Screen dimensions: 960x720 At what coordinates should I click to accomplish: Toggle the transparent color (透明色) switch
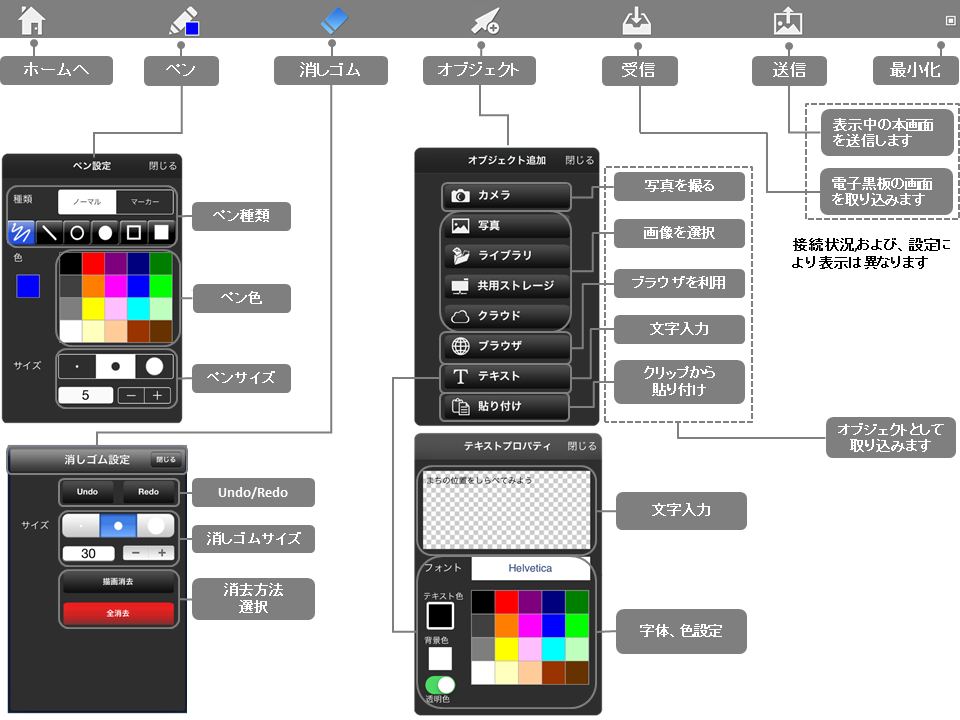coord(440,685)
